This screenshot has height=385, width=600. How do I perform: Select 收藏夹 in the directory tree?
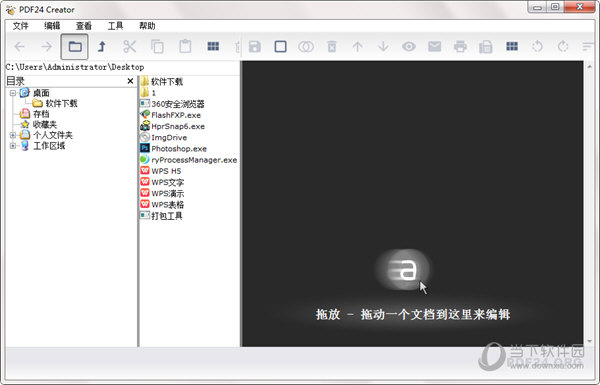(45, 124)
